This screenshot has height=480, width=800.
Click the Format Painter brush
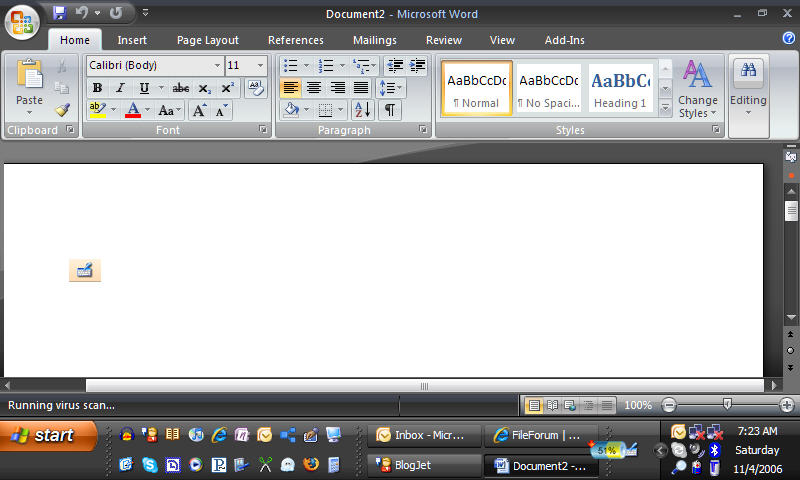(62, 110)
